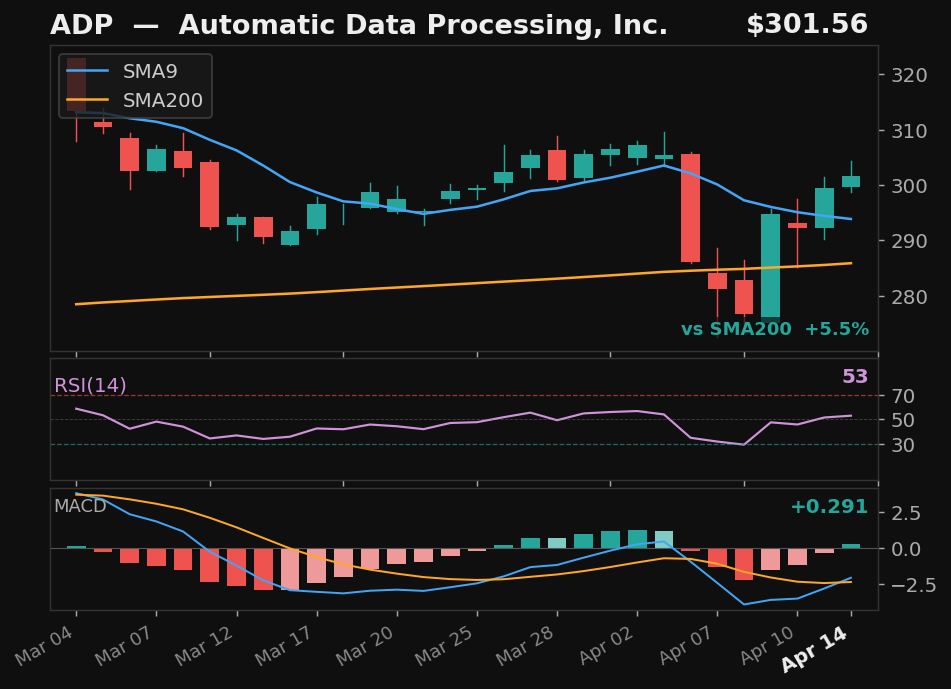The width and height of the screenshot is (951, 689).
Task: Click the RSI 70 axis label
Action: pyautogui.click(x=903, y=396)
